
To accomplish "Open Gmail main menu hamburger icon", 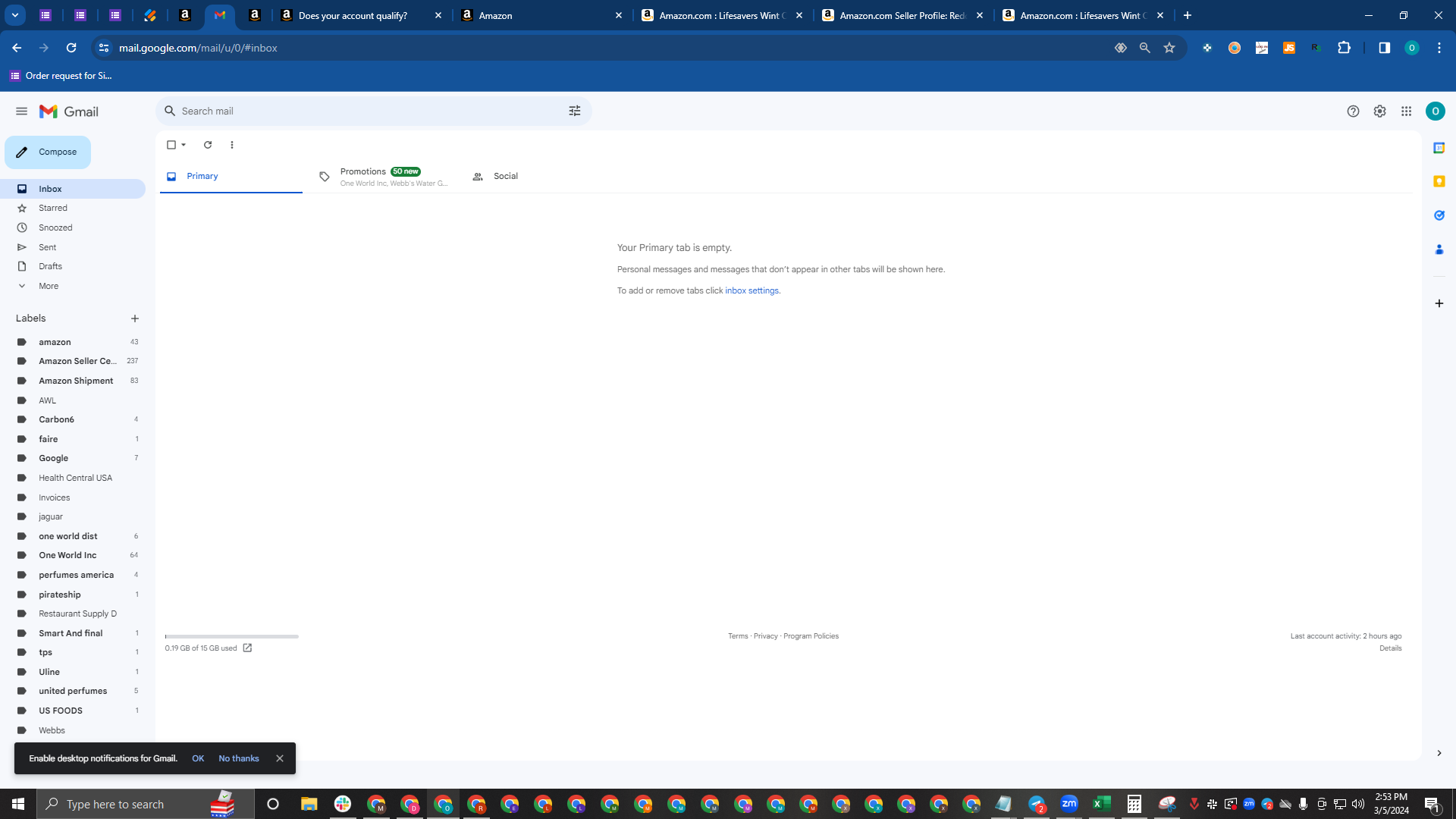I will (x=21, y=111).
